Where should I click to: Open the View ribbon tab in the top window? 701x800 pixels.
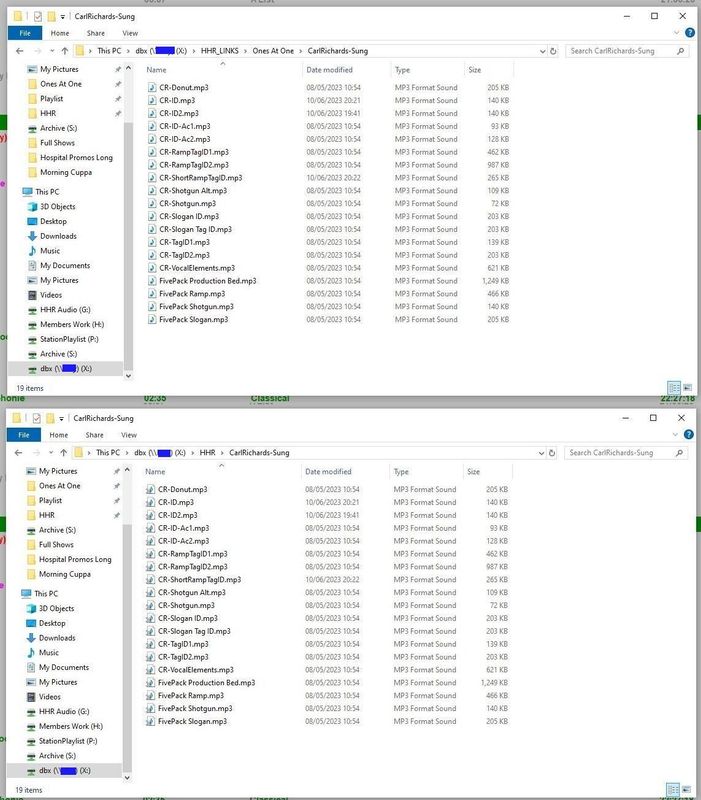coord(130,33)
